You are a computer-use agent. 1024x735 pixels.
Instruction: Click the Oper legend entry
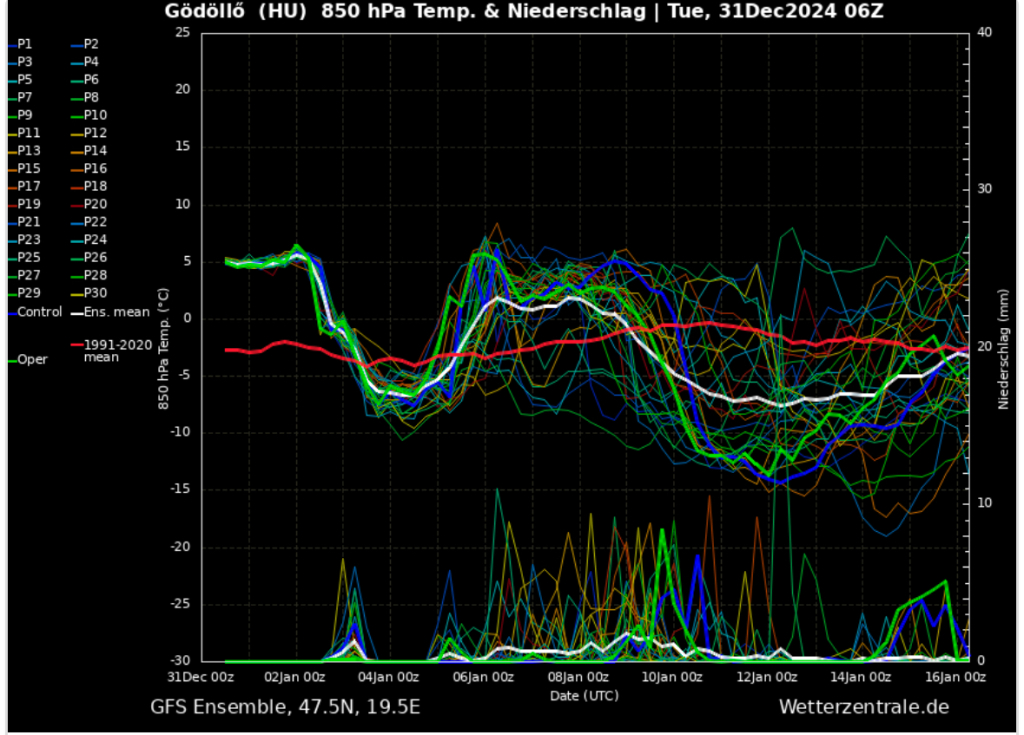pos(32,360)
